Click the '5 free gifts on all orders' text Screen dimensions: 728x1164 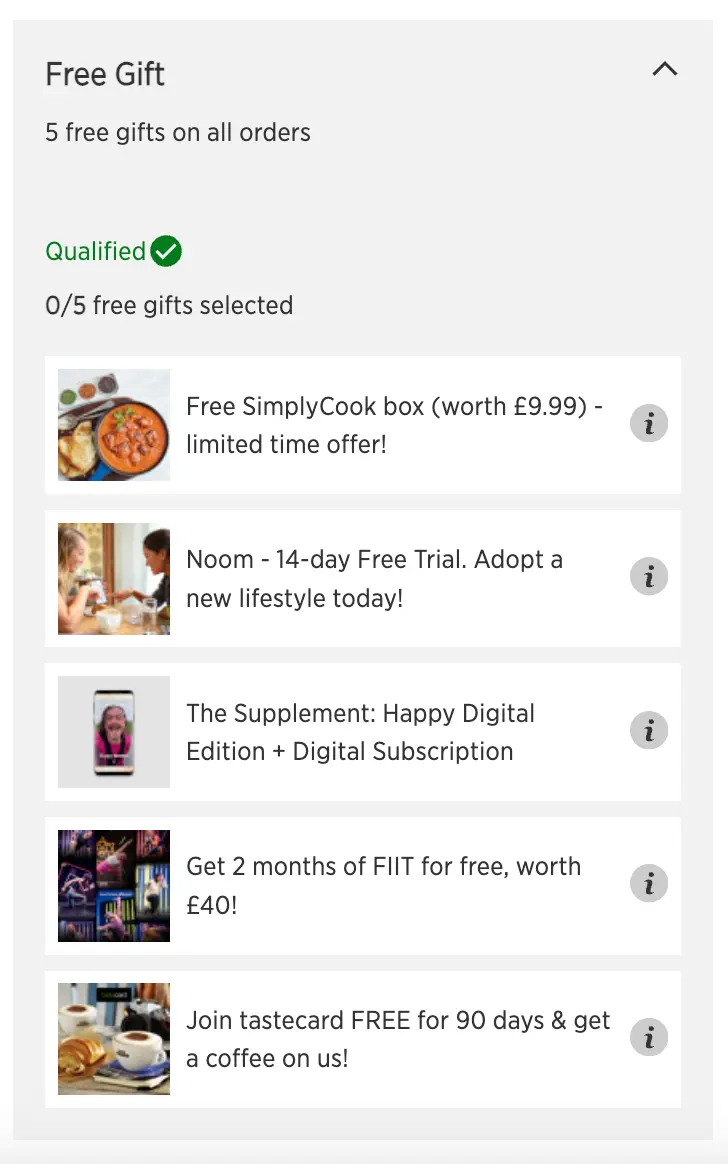177,131
